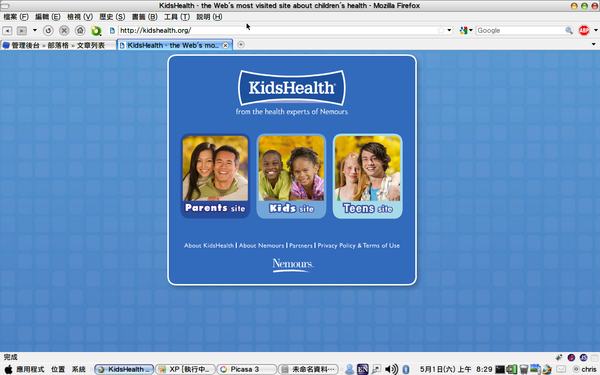Open the Partners link
Screen dimensions: 600x375
(301, 246)
